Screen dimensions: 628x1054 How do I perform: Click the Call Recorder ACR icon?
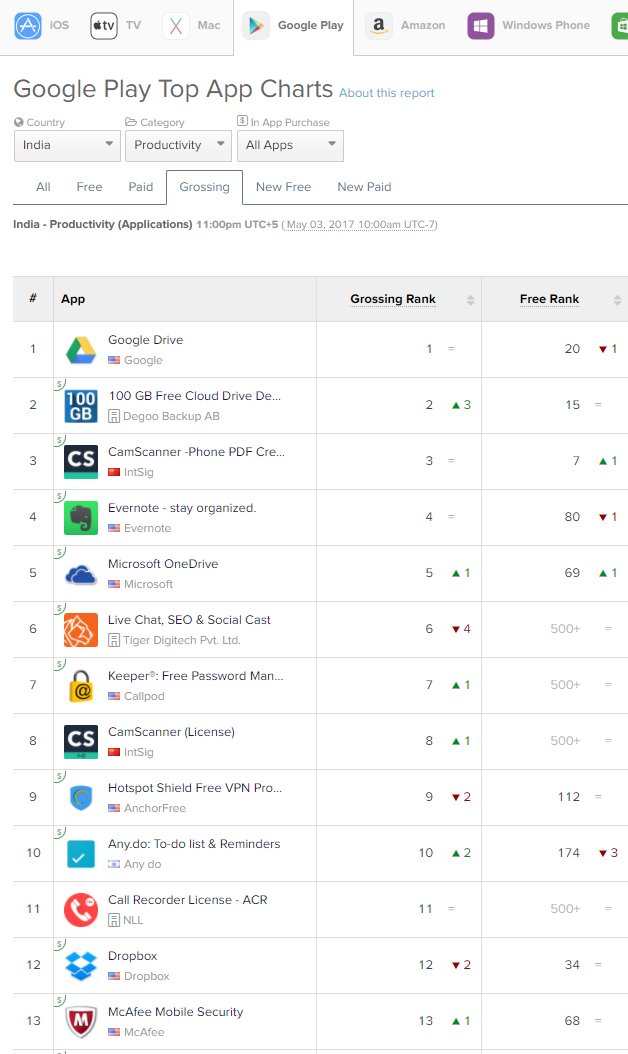pos(81,909)
